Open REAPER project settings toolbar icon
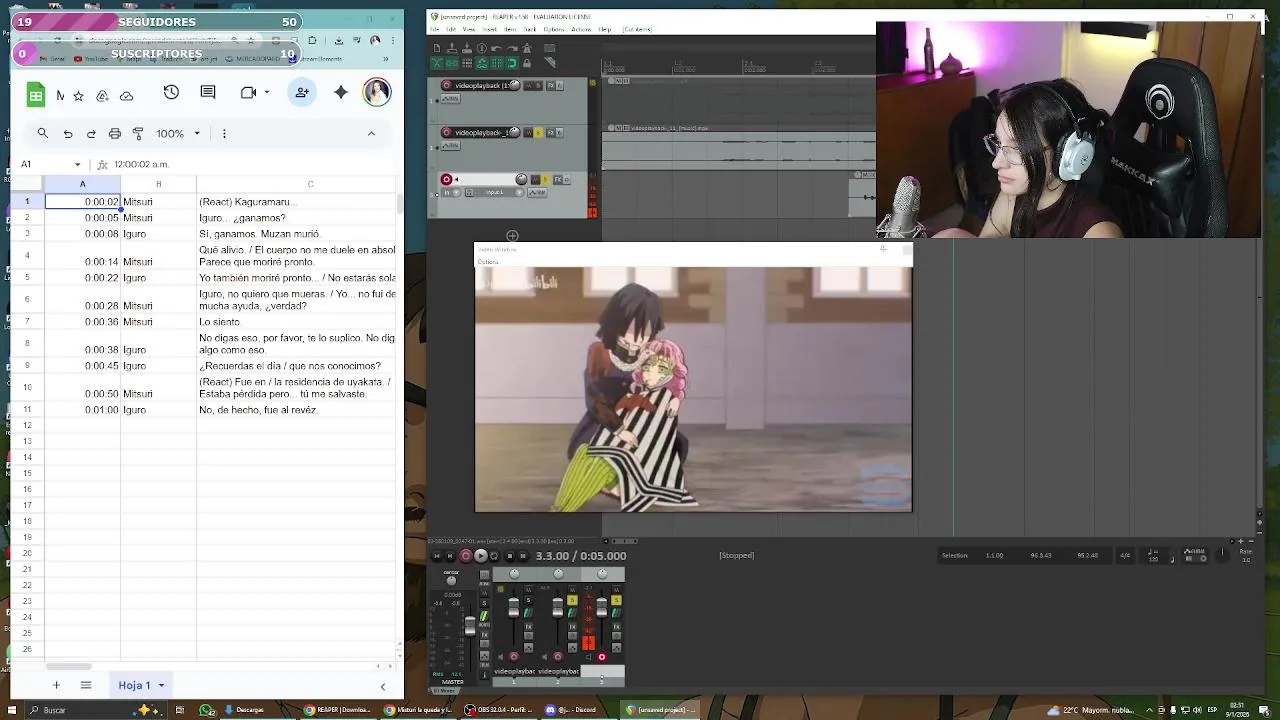This screenshot has width=1280, height=720. [x=482, y=48]
